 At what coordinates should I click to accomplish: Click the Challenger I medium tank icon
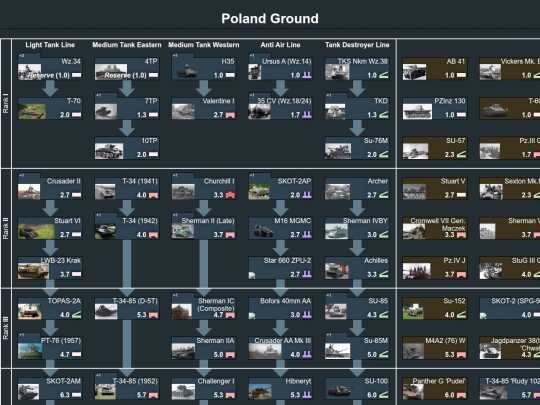pyautogui.click(x=230, y=395)
